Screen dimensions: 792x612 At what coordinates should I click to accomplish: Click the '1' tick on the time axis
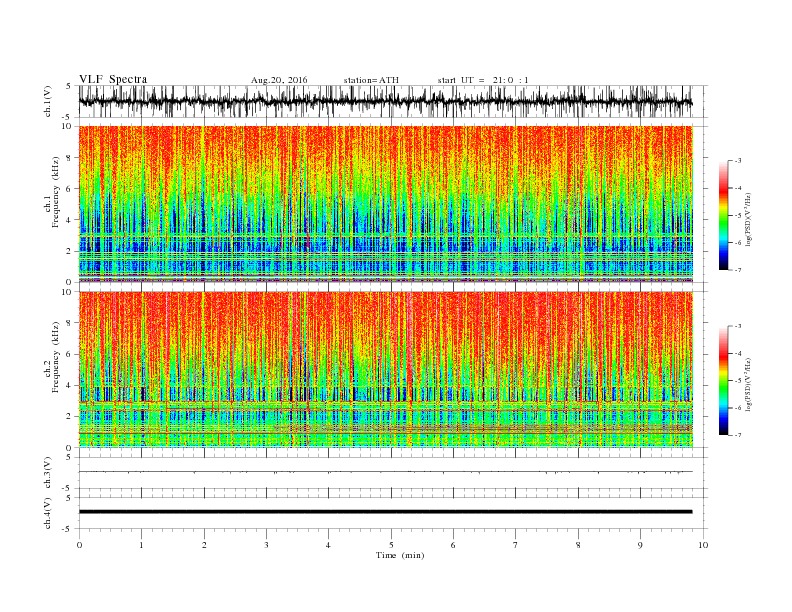click(x=142, y=545)
